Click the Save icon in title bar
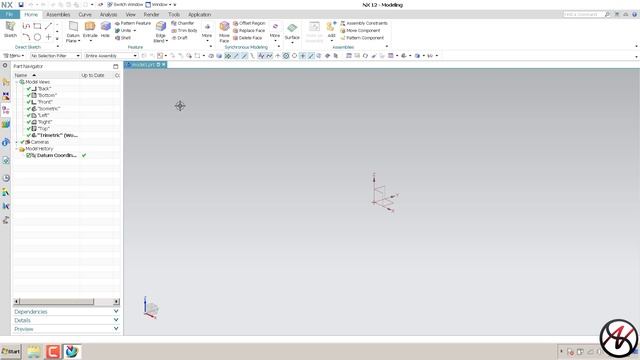The width and height of the screenshot is (640, 360). coord(21,5)
